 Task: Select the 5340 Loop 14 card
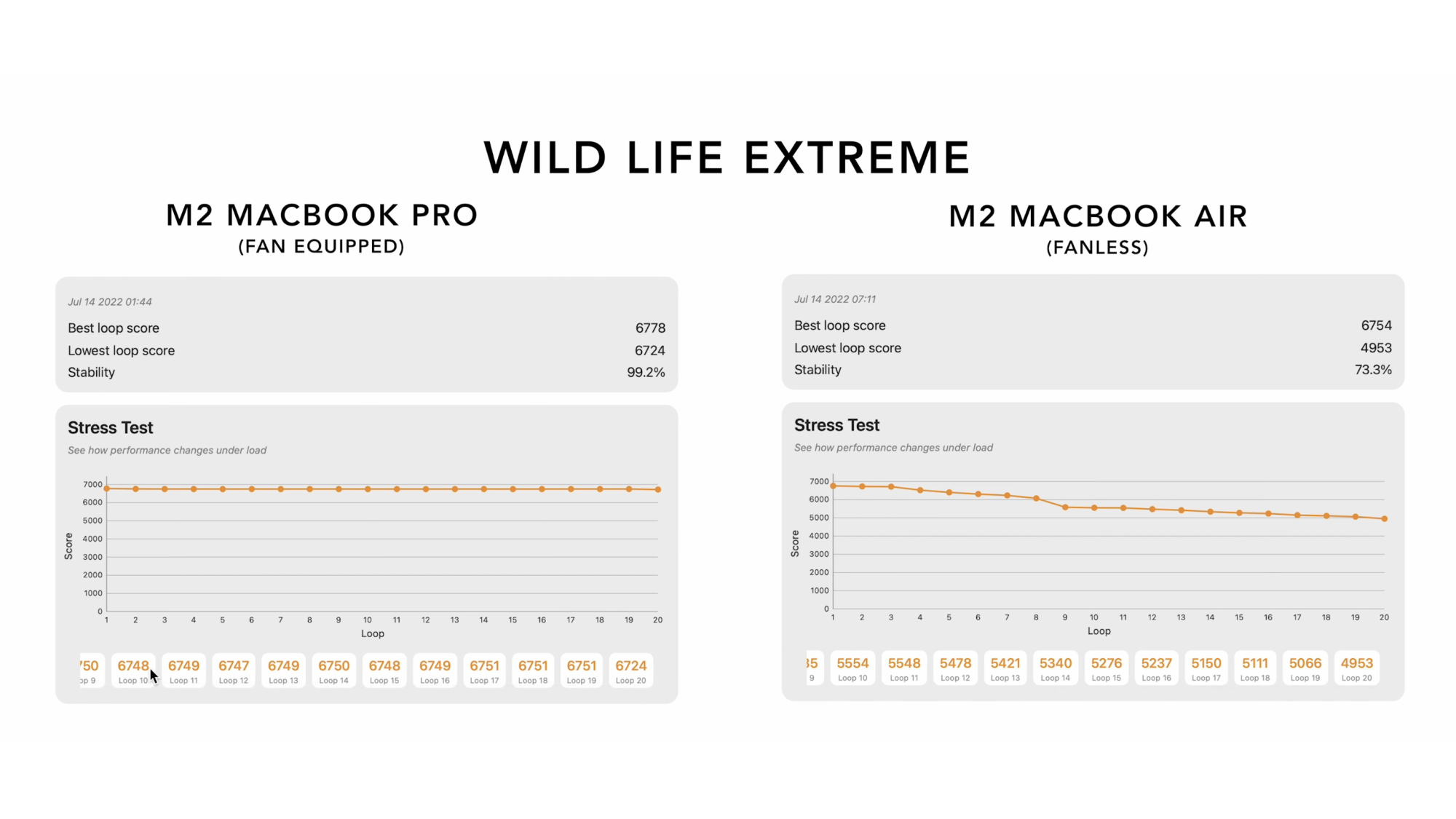(x=1056, y=668)
